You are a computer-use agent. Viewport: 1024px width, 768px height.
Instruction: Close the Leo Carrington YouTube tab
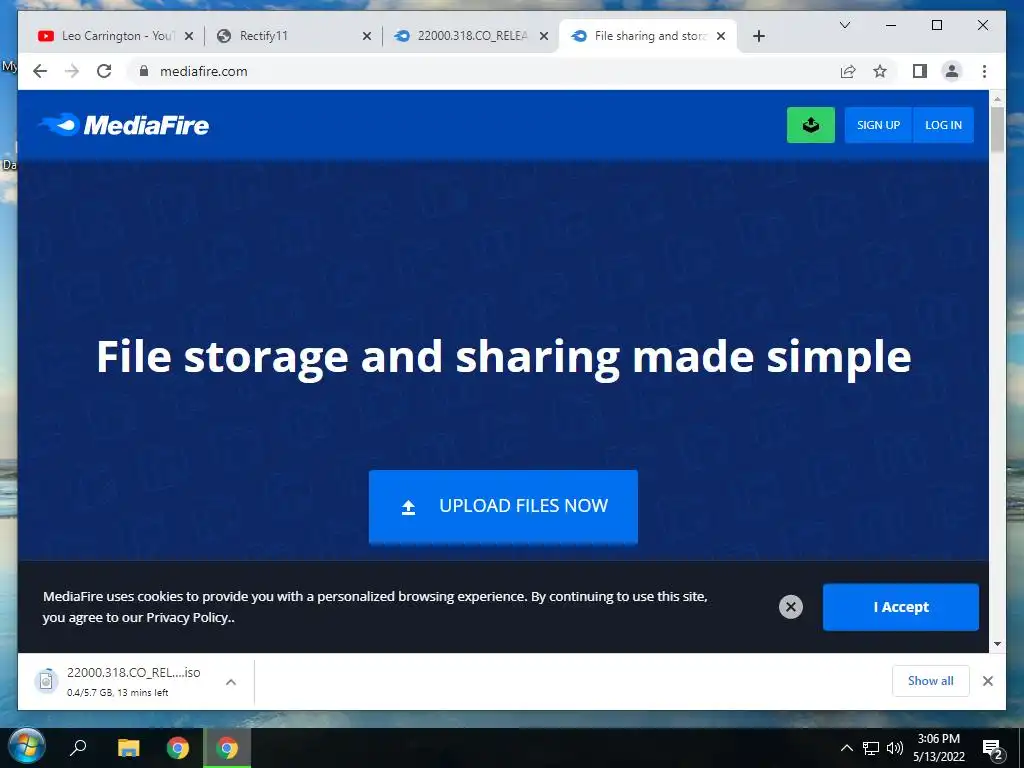pyautogui.click(x=189, y=36)
